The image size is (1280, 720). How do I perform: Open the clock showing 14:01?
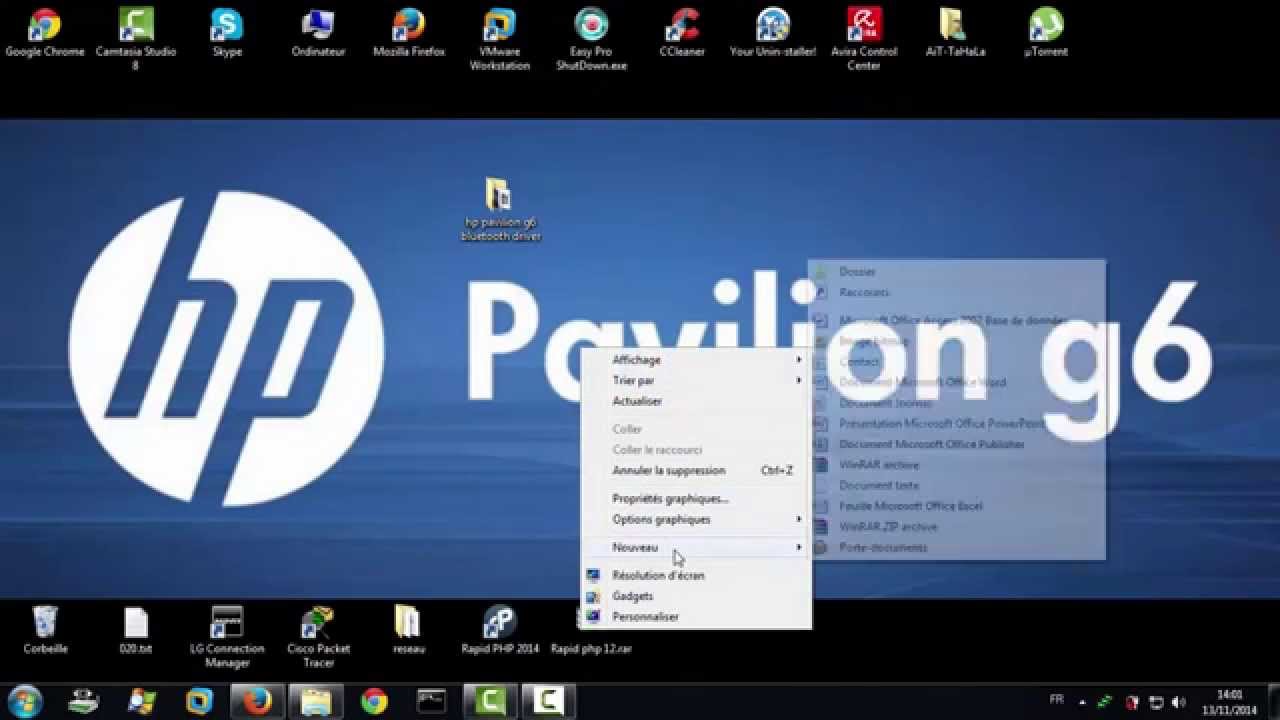[x=1229, y=702]
